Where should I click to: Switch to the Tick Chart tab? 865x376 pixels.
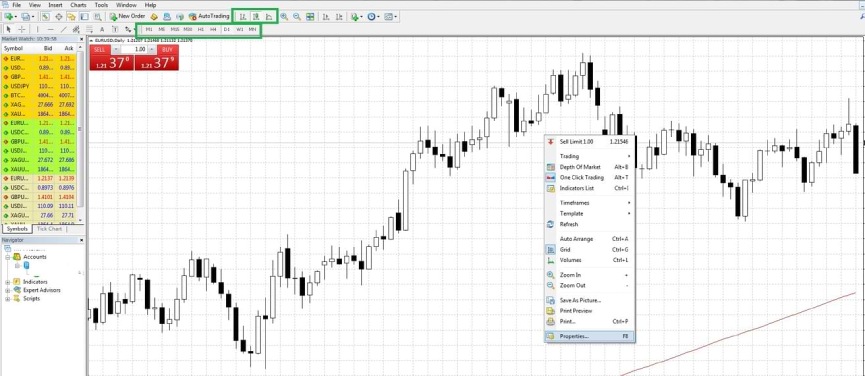[50, 229]
